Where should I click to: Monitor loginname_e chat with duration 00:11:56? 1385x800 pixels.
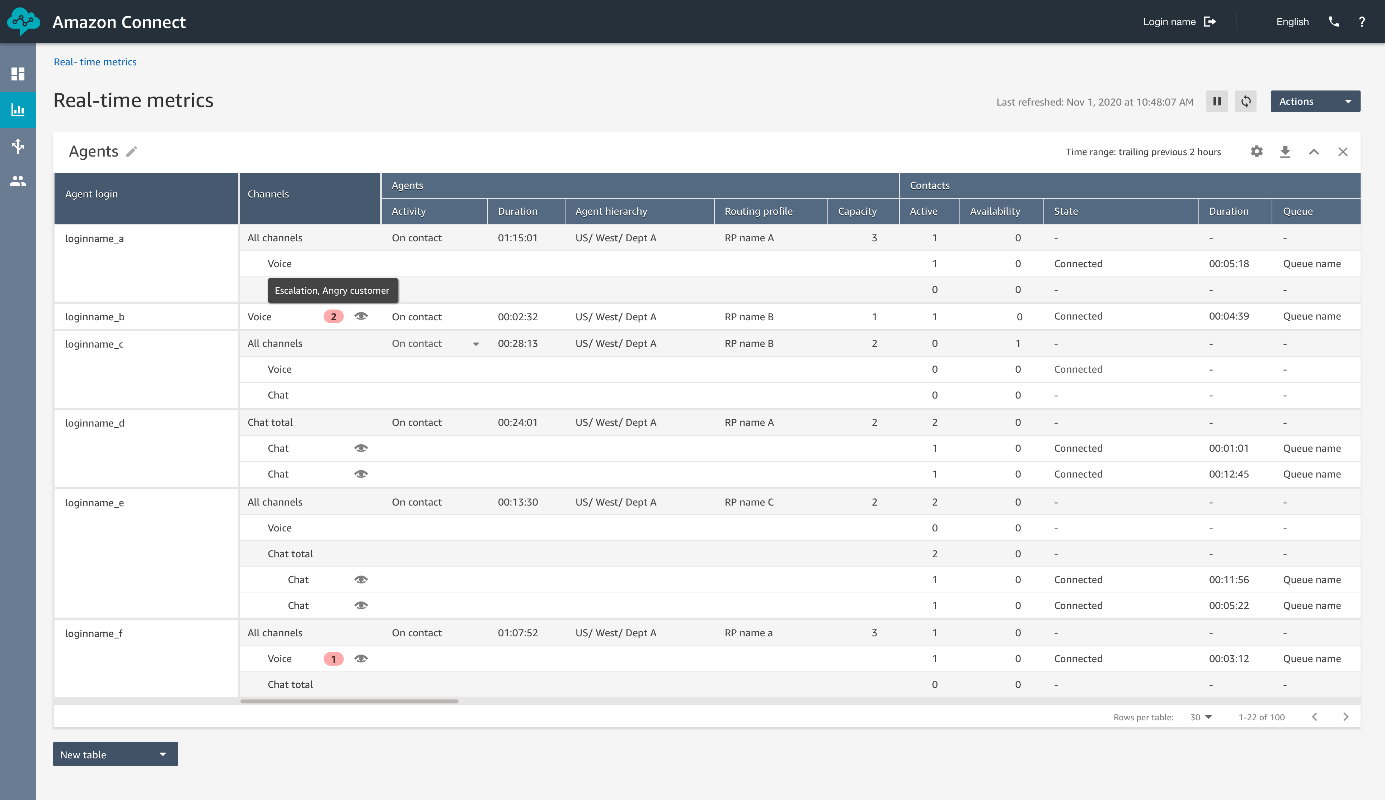(x=361, y=579)
